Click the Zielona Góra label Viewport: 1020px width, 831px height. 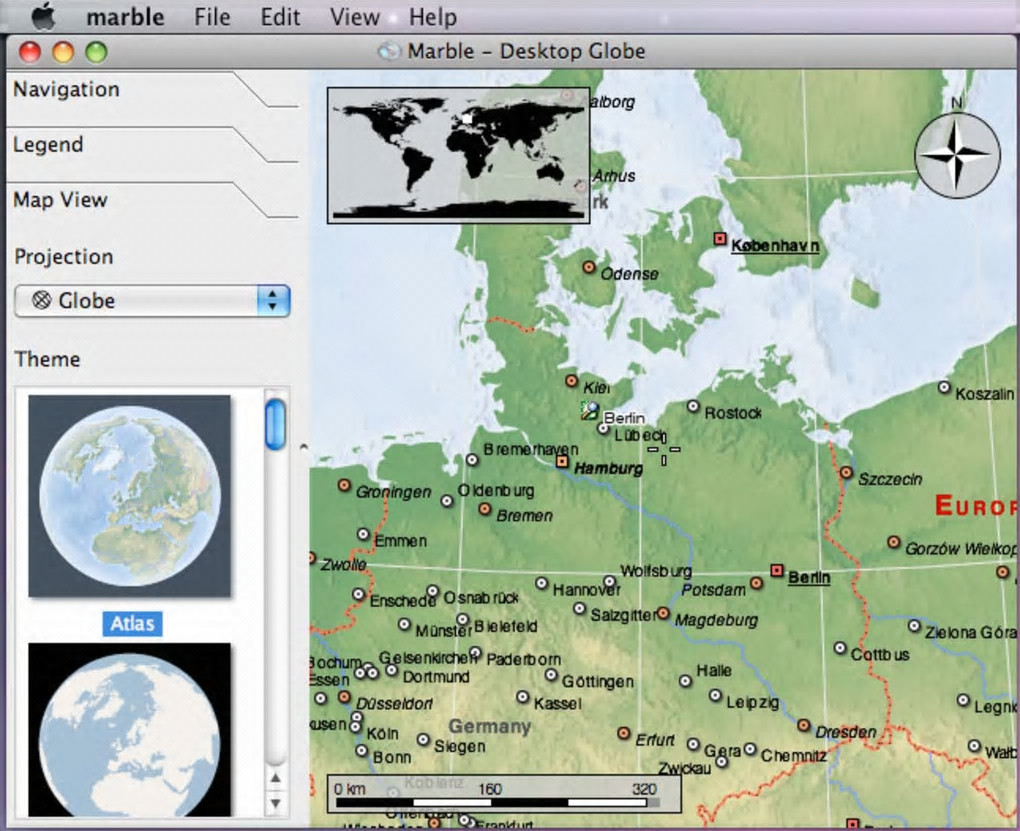coord(970,632)
